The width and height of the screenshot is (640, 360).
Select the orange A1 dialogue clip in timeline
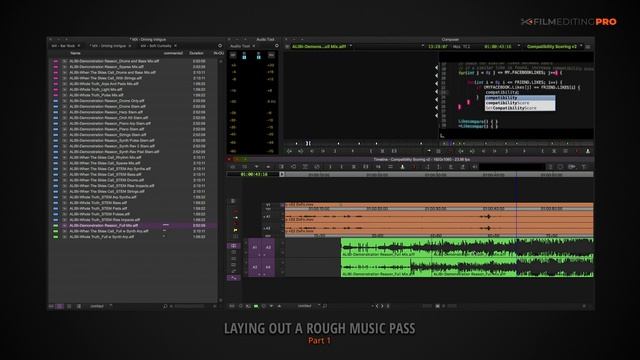click(439, 217)
